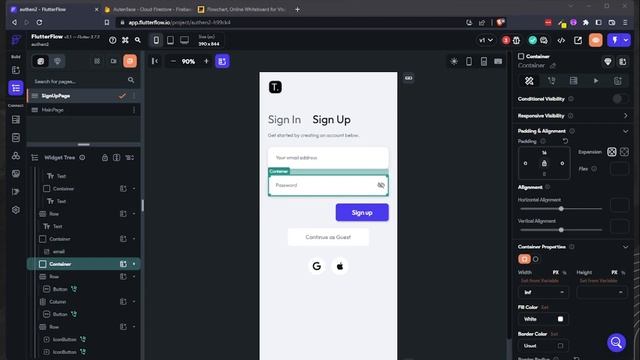Adjust the Horizontal Alignment slider

coord(561,209)
